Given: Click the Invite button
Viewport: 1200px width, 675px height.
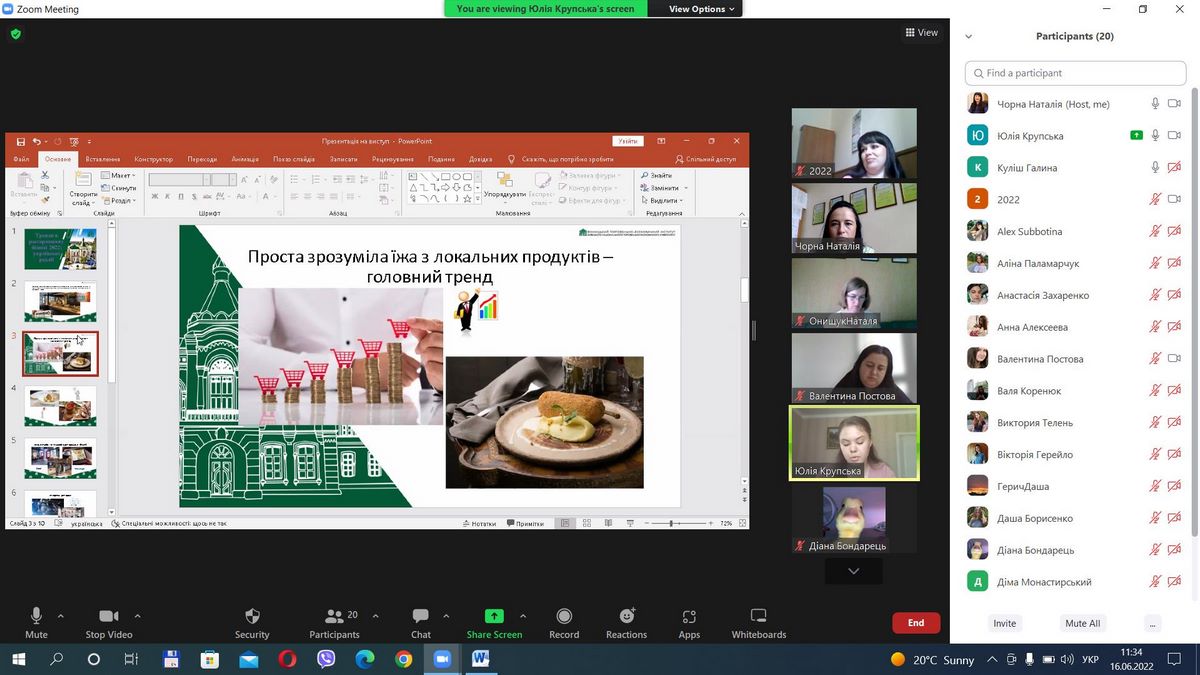Looking at the screenshot, I should coord(1004,623).
